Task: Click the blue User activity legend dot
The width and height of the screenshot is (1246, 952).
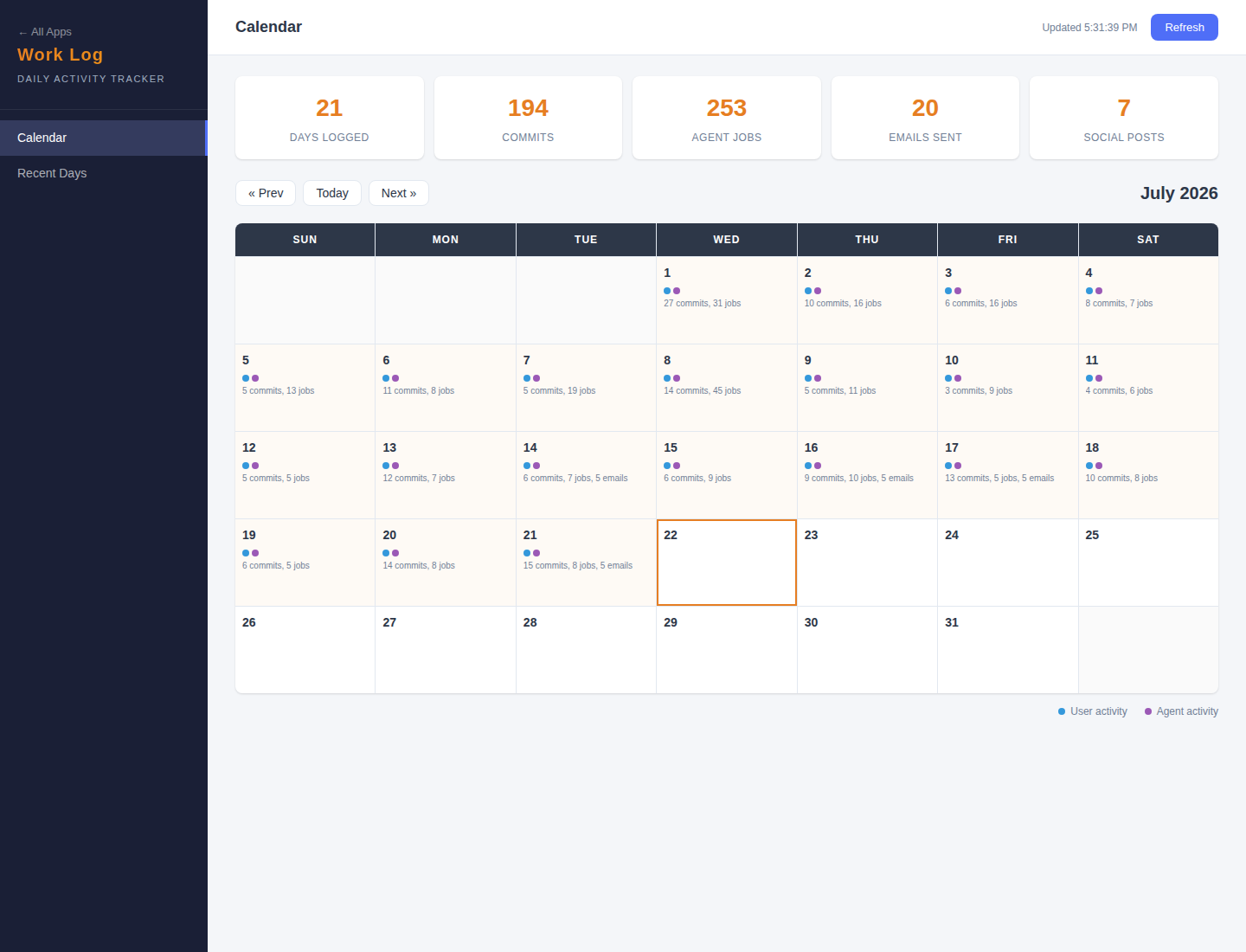Action: pos(1062,711)
